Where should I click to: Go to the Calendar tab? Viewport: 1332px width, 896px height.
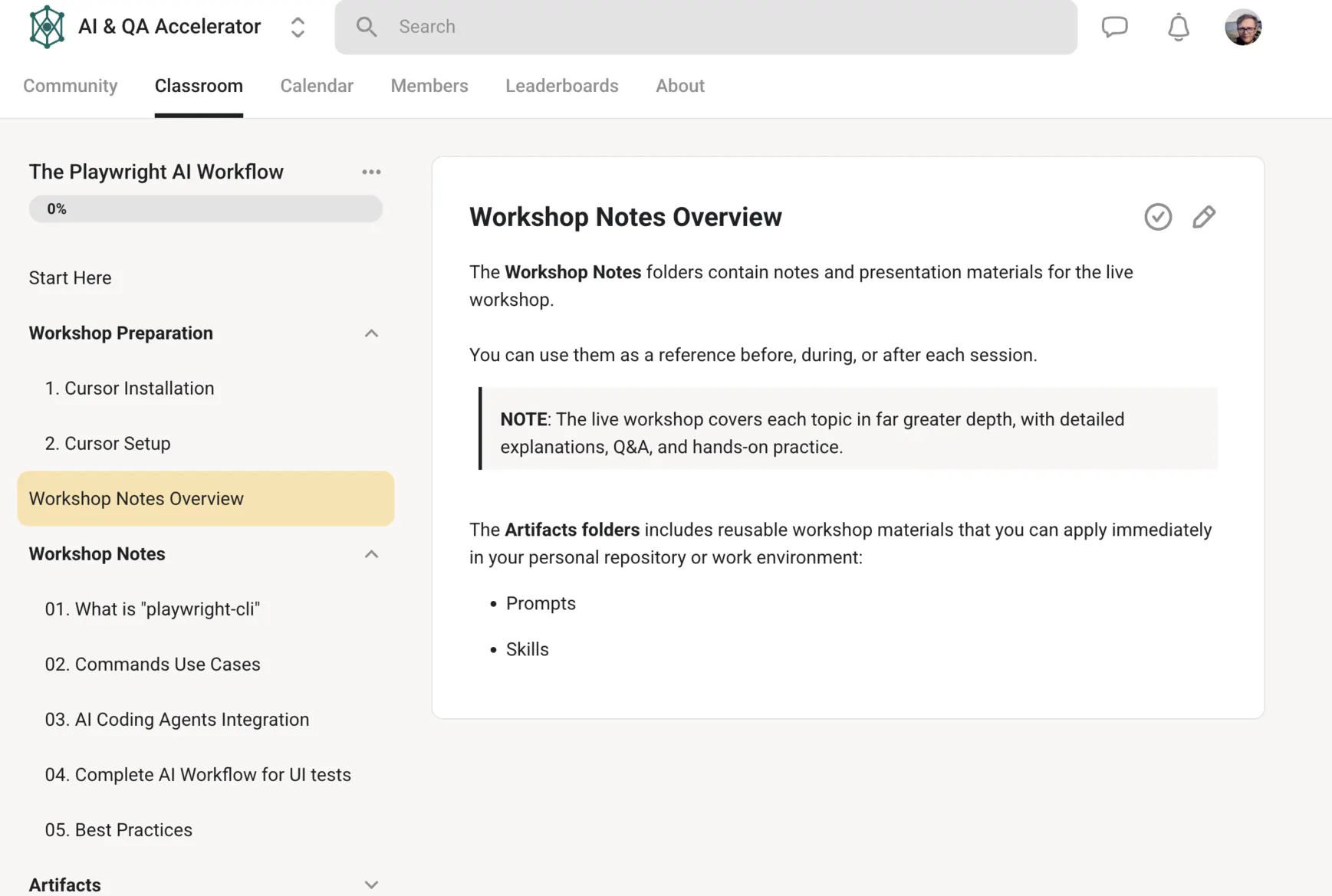click(317, 86)
